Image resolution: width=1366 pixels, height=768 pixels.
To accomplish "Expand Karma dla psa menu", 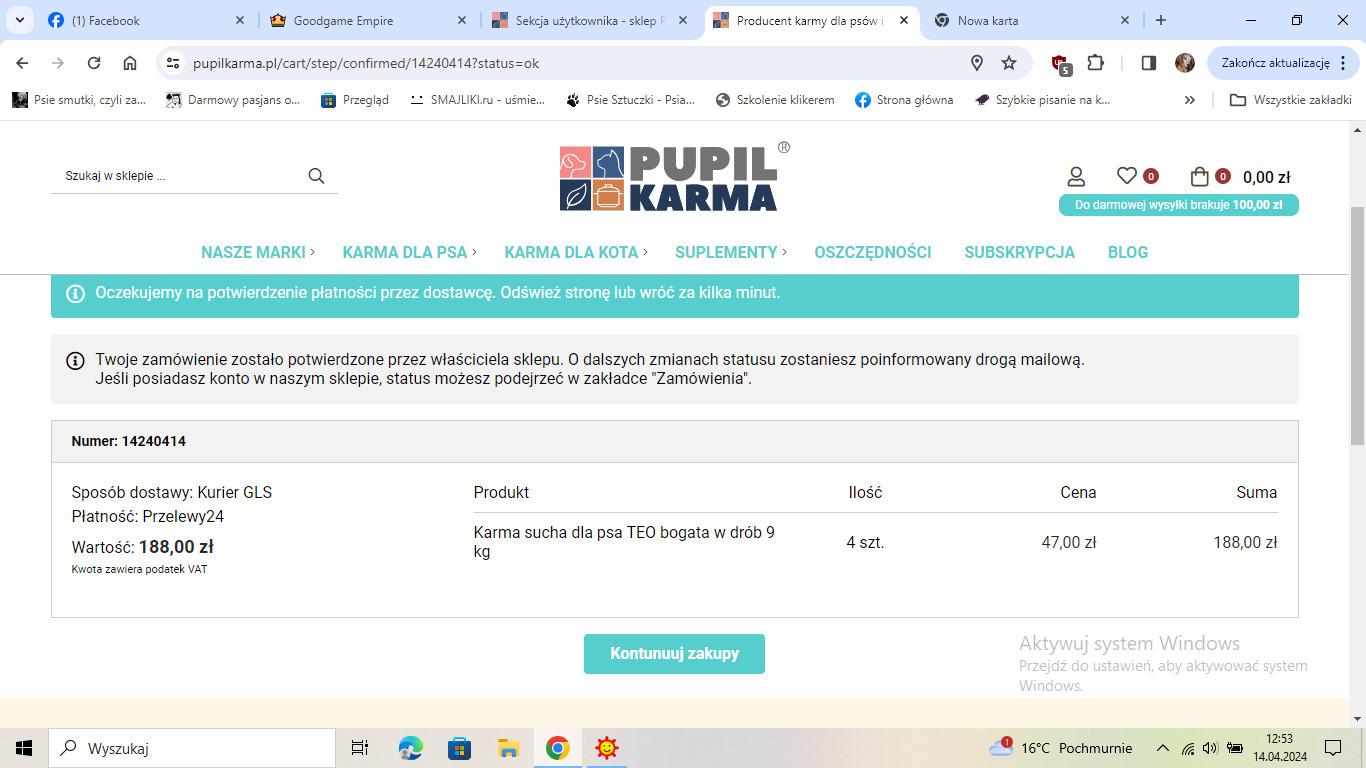I will [x=408, y=252].
